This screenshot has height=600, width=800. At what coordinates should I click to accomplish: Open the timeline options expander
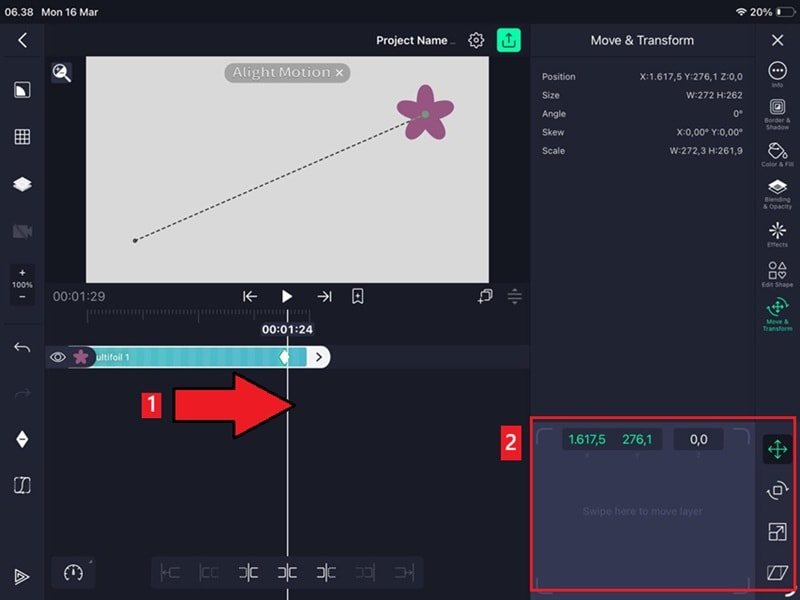coord(514,296)
